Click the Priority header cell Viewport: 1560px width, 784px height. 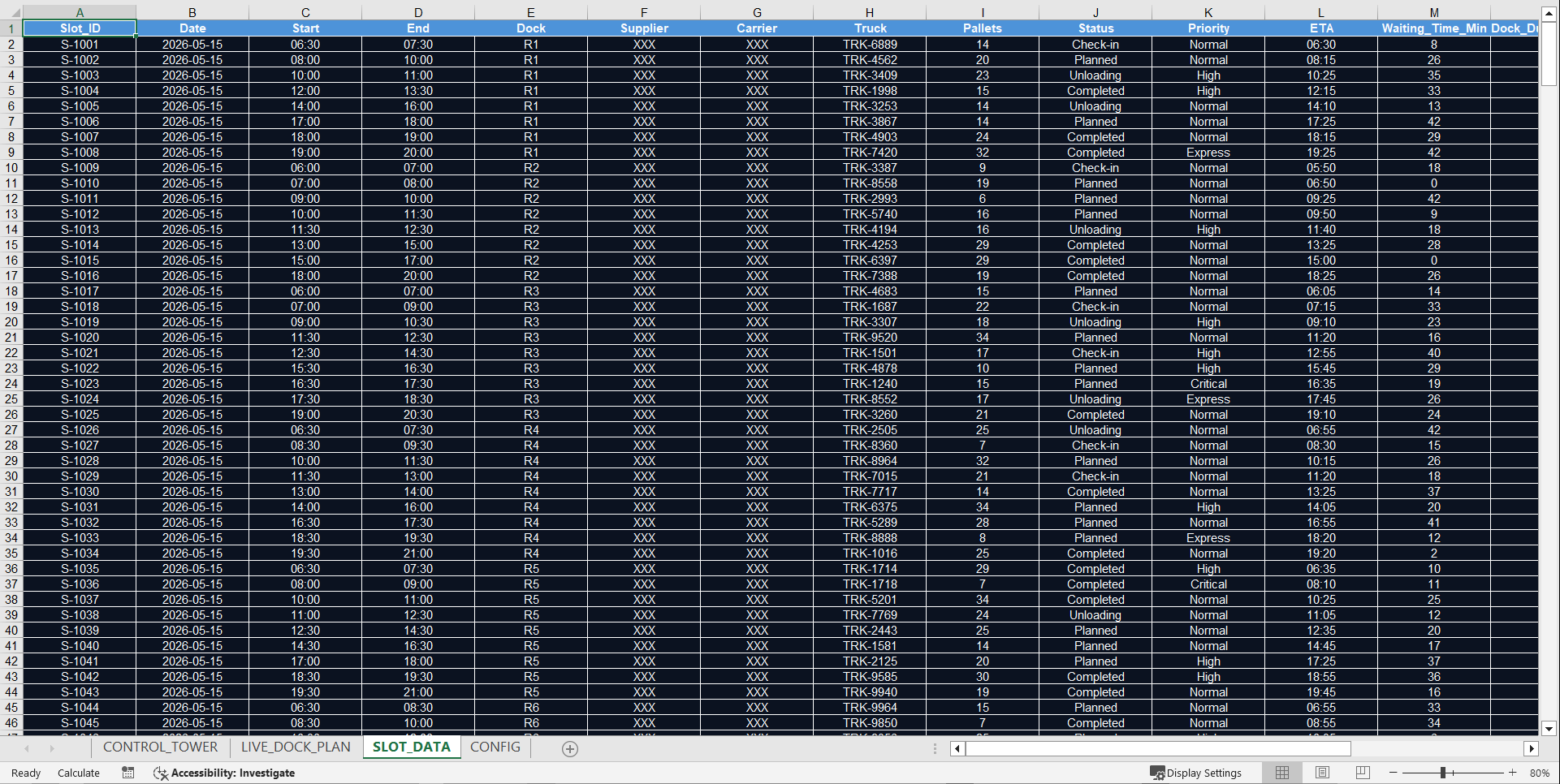click(1208, 28)
